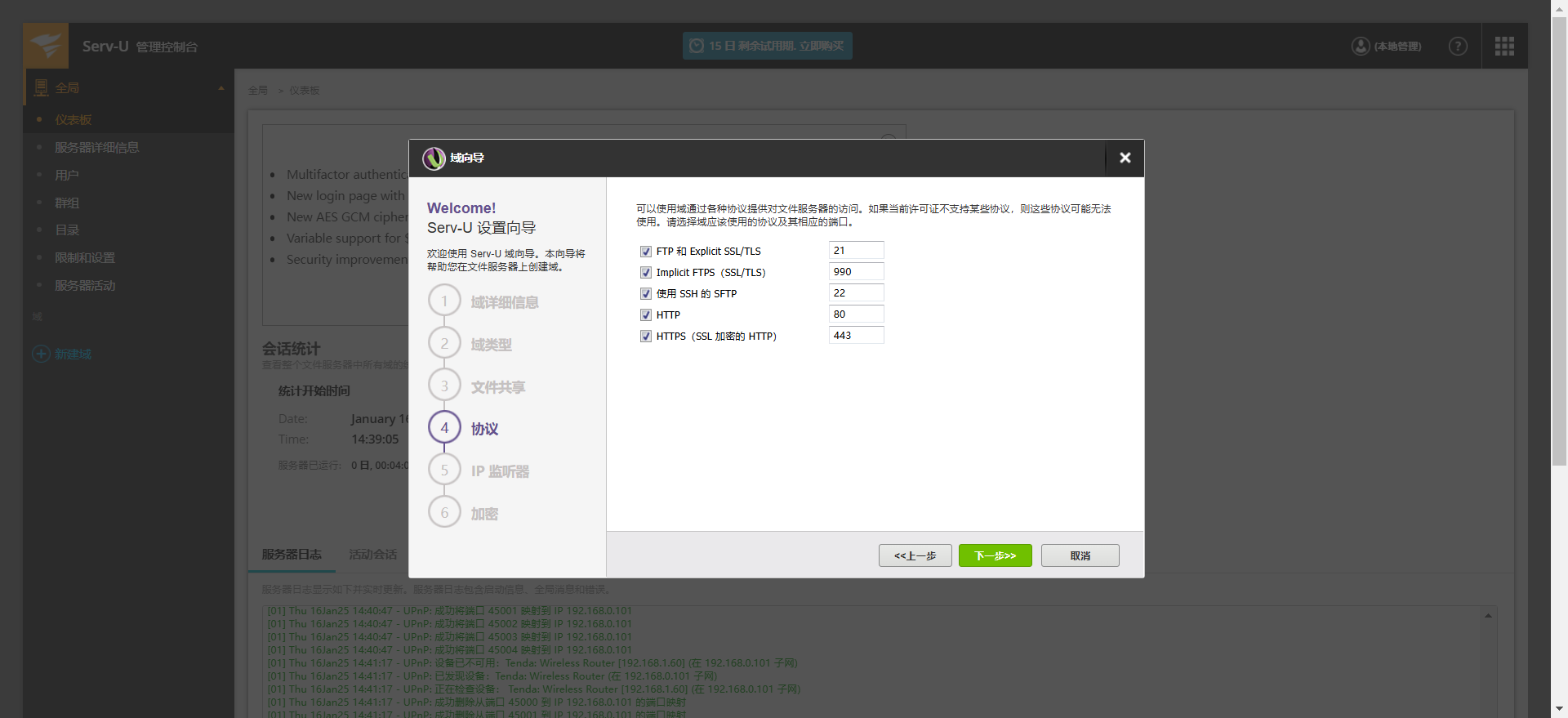Image resolution: width=1568 pixels, height=718 pixels.
Task: Open 用户 in the sidebar
Action: (66, 176)
